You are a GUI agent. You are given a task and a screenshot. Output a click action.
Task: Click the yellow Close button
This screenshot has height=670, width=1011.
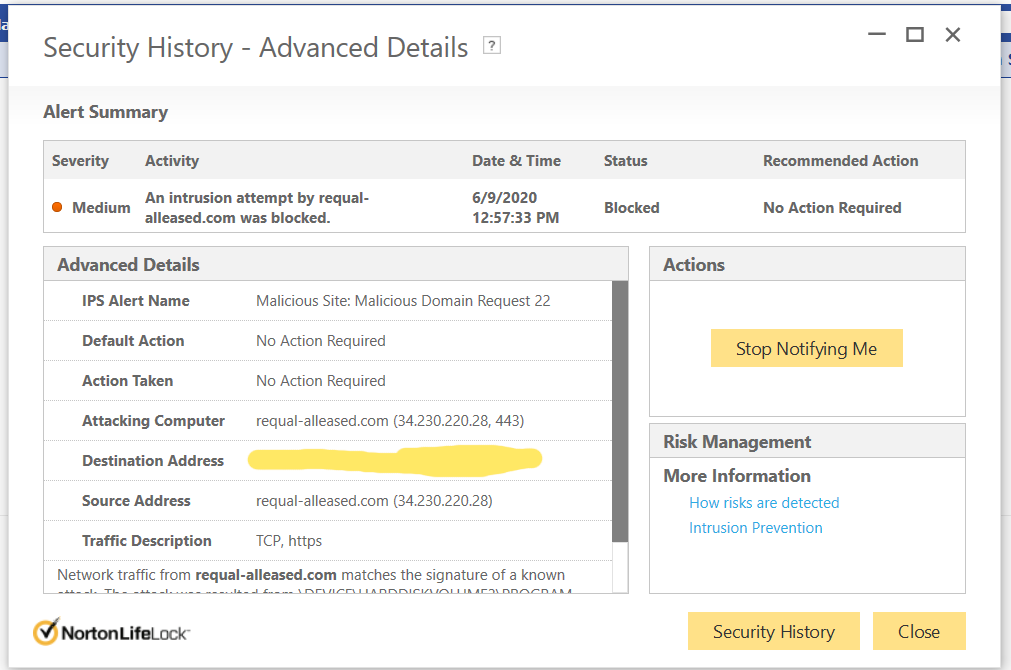(x=918, y=631)
